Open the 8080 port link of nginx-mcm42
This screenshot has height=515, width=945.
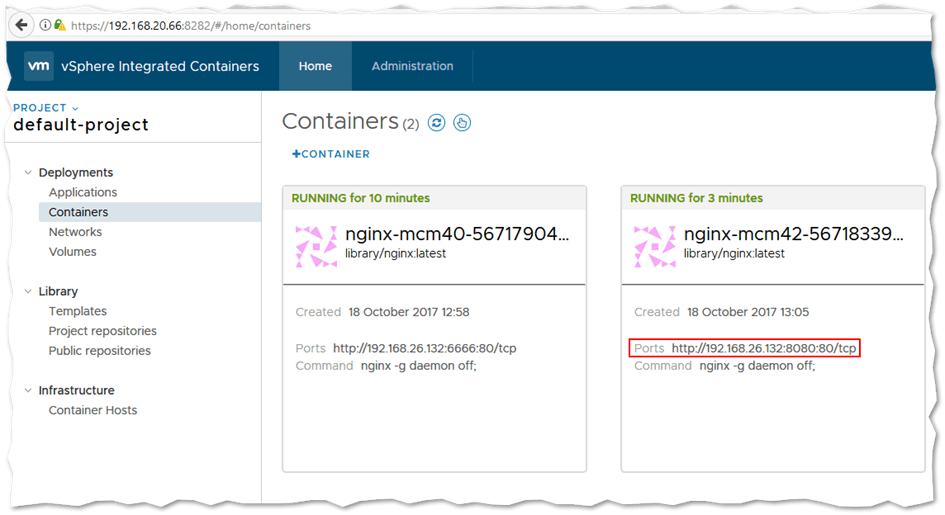(x=764, y=348)
